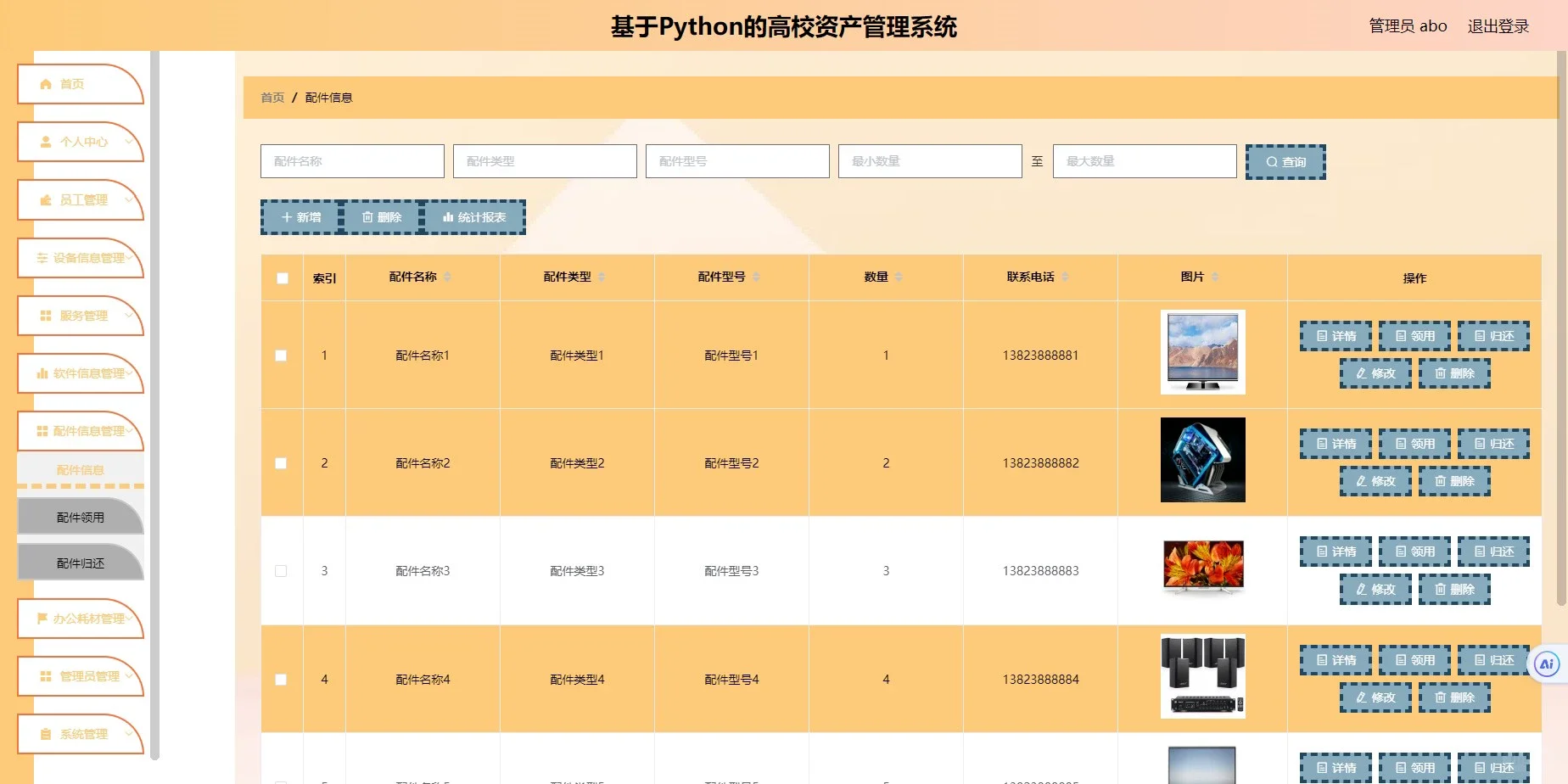1568x784 pixels.
Task: Toggle the select-all checkbox in table header
Action: (x=281, y=277)
